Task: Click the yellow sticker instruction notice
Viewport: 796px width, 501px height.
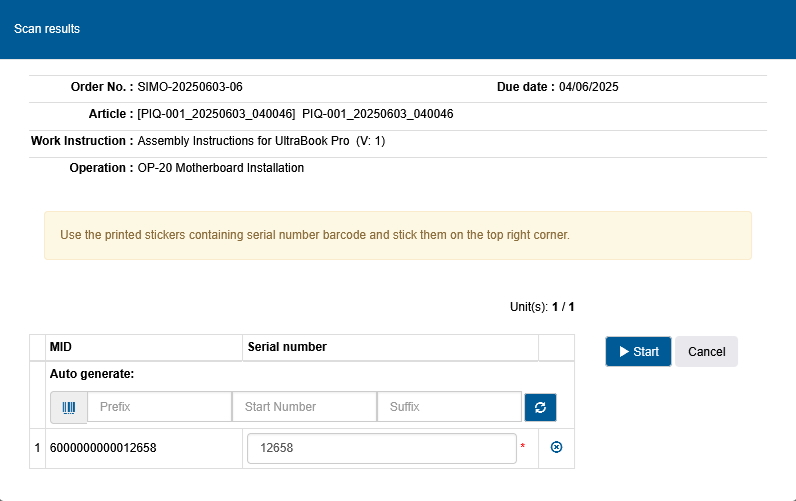Action: click(x=397, y=236)
